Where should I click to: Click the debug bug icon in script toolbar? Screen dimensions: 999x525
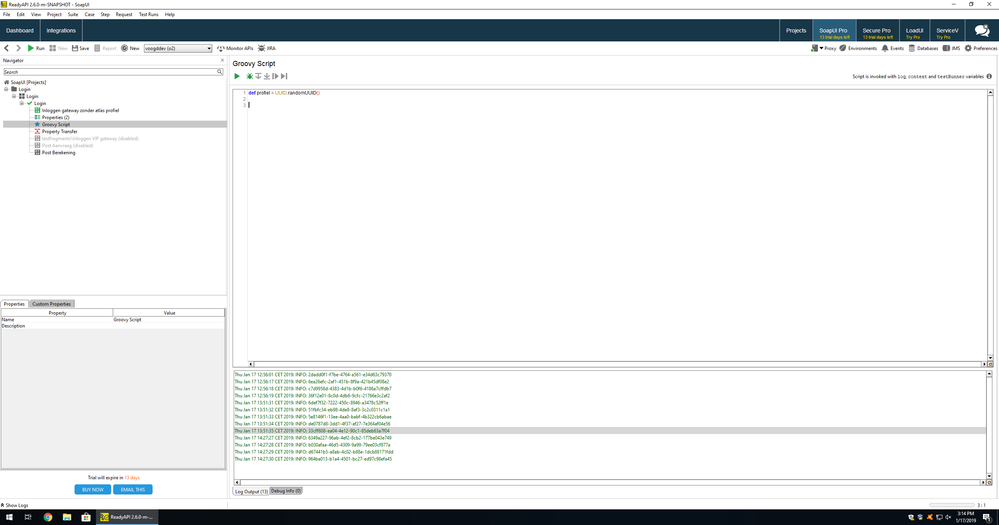[249, 76]
